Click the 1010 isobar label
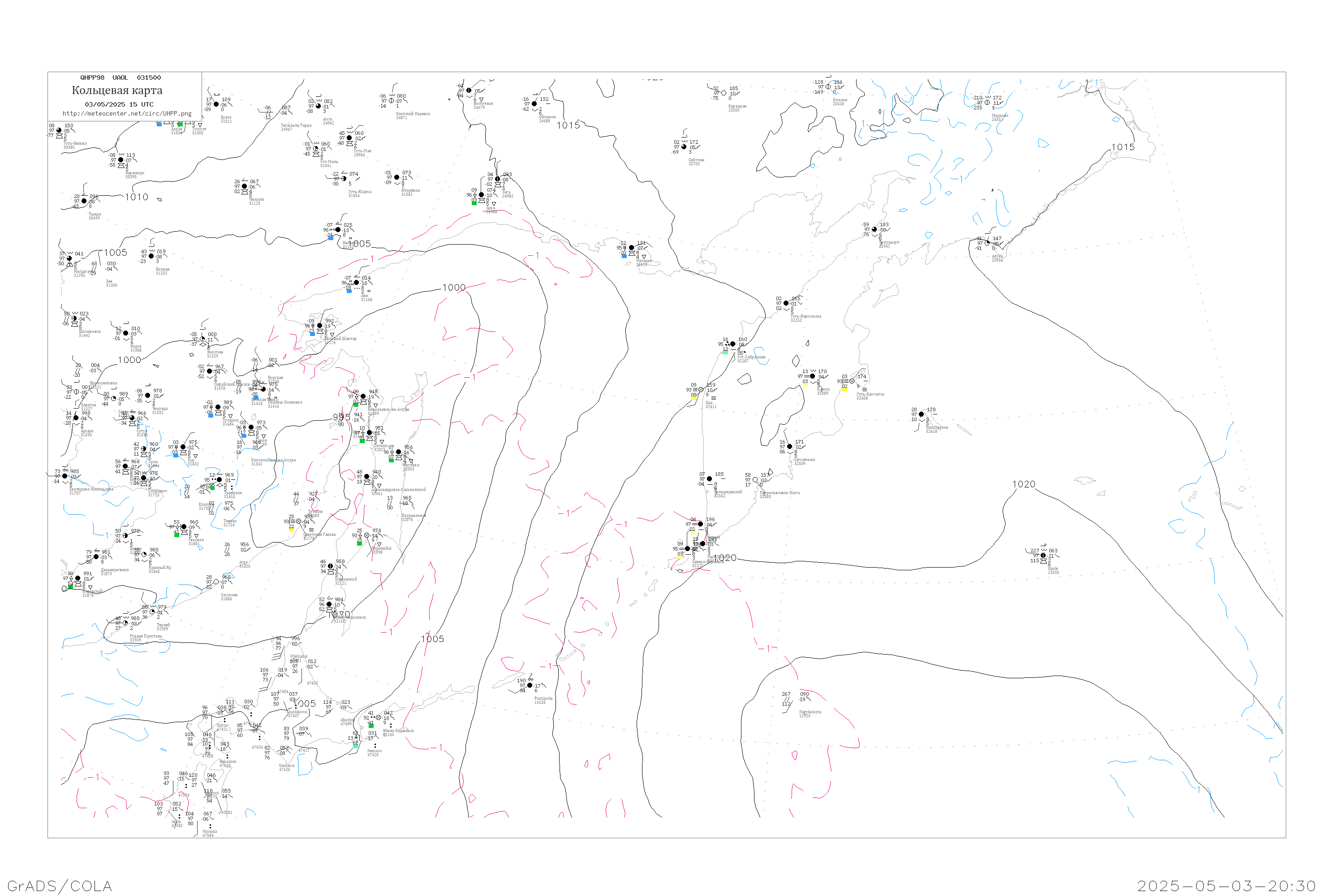1344x896 pixels. coord(137,197)
